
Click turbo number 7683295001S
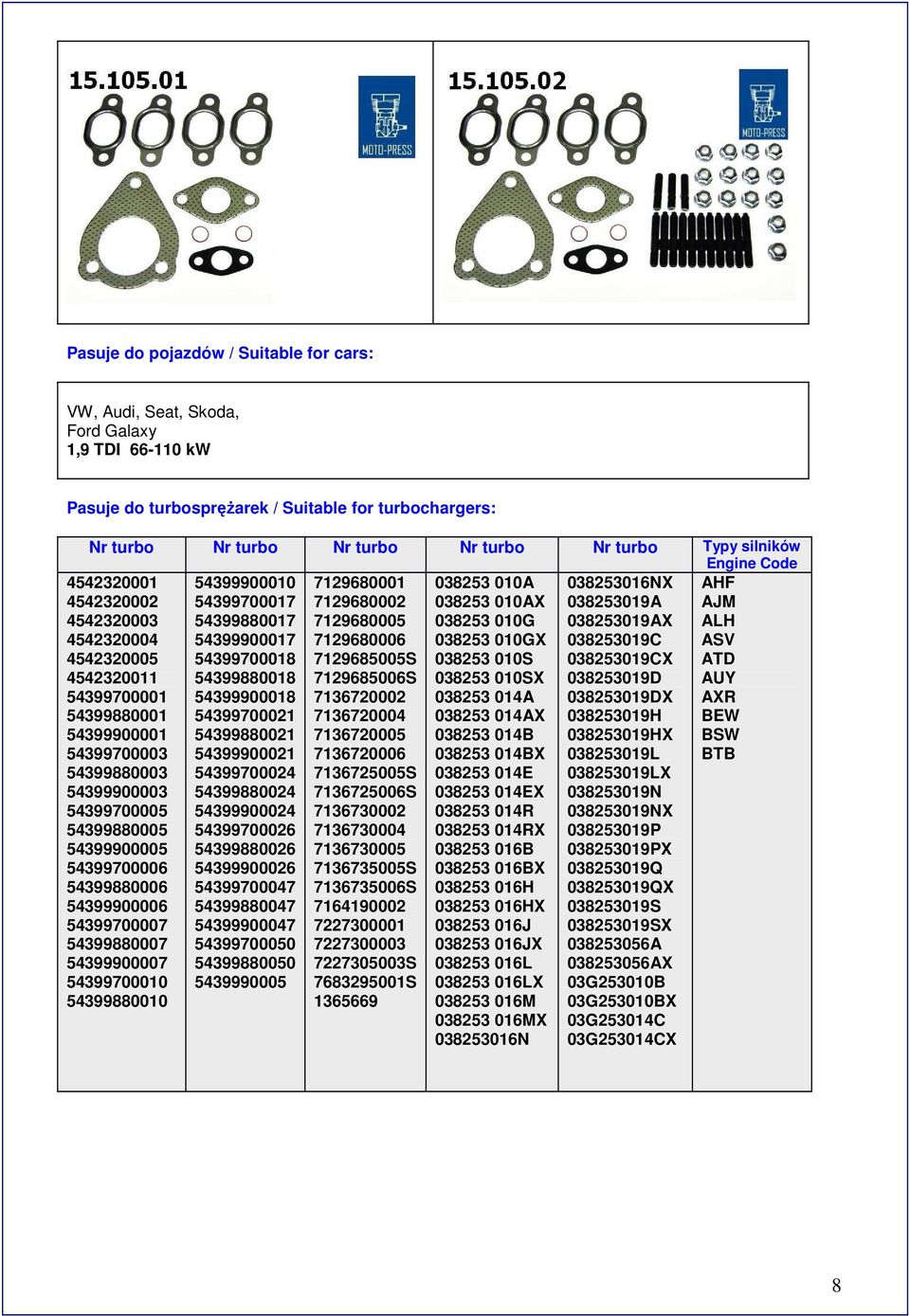click(365, 982)
